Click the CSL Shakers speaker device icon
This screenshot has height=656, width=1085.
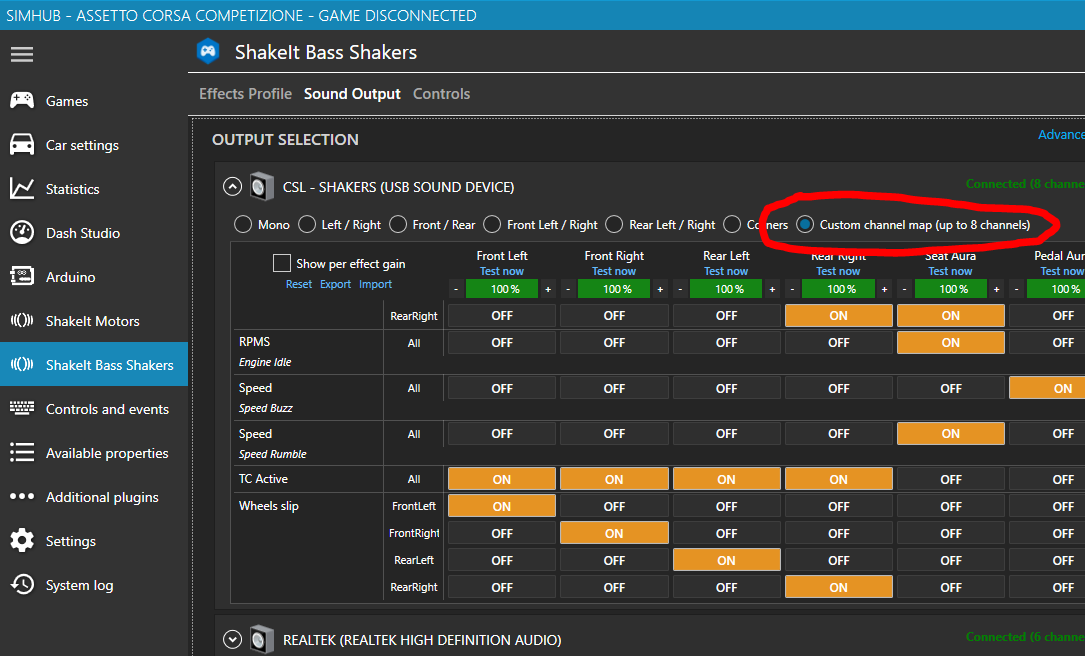coord(262,187)
